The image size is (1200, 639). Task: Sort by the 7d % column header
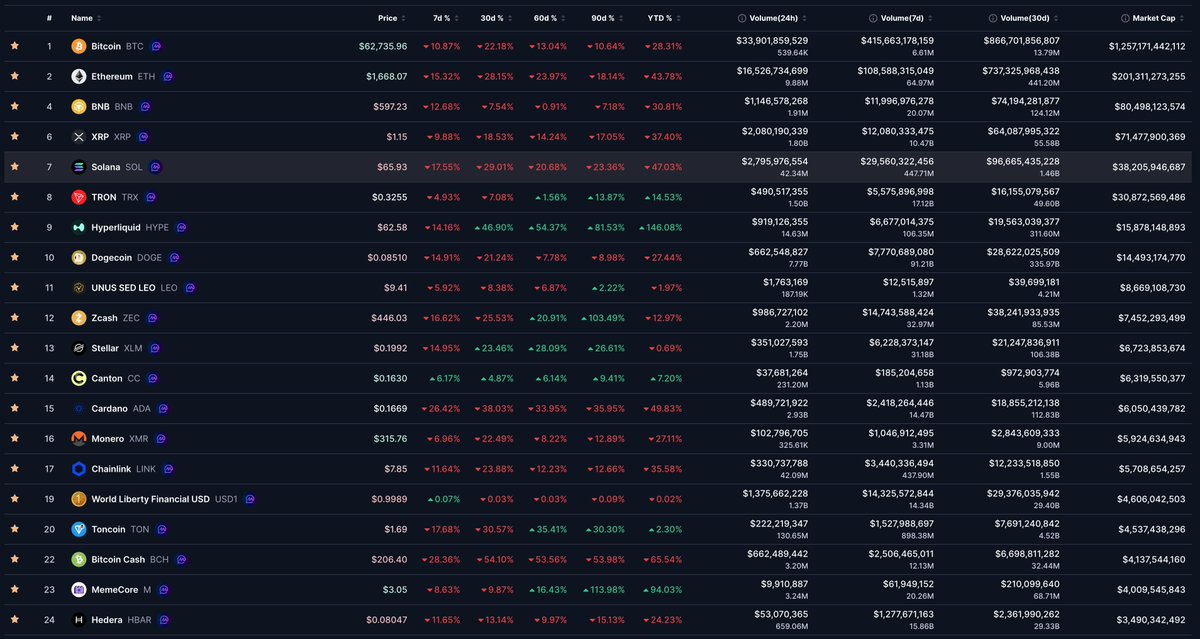pyautogui.click(x=444, y=18)
